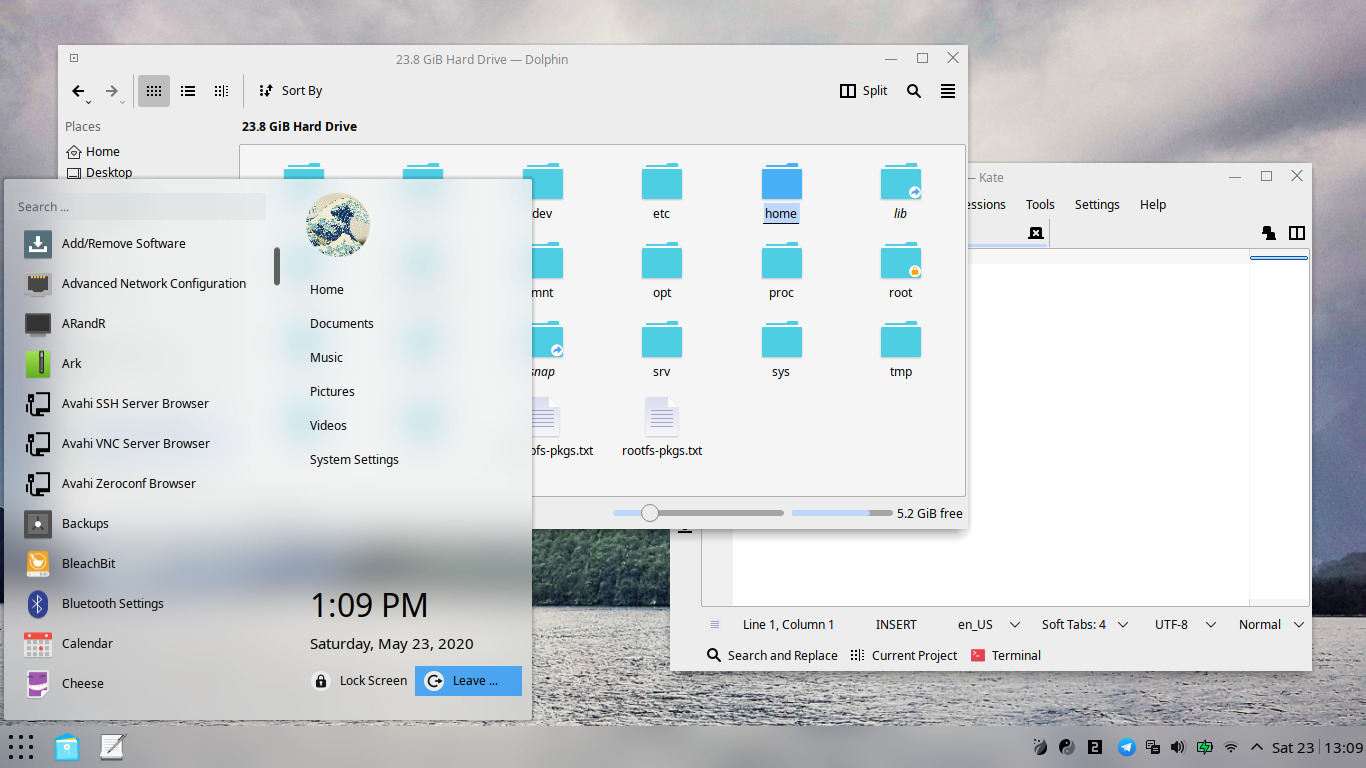Open Kate's Help menu
This screenshot has width=1366, height=768.
tap(1153, 205)
